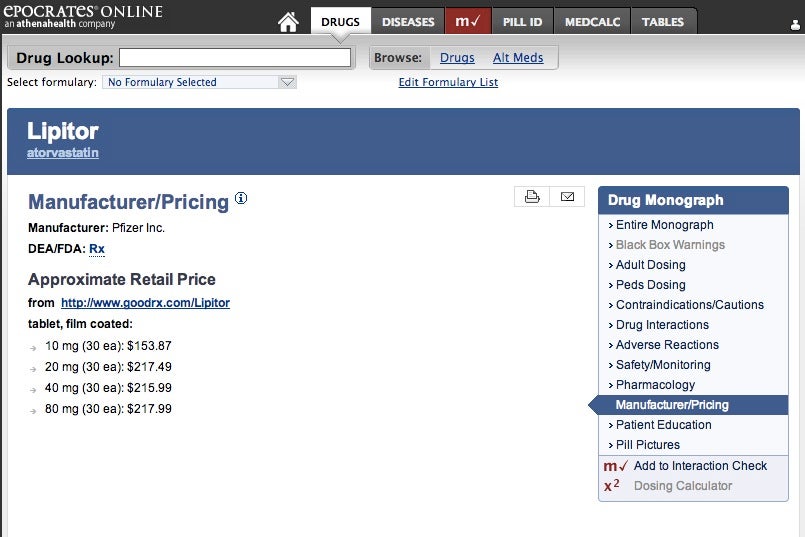This screenshot has width=805, height=537.
Task: Open Entire Monograph section
Action: (664, 225)
